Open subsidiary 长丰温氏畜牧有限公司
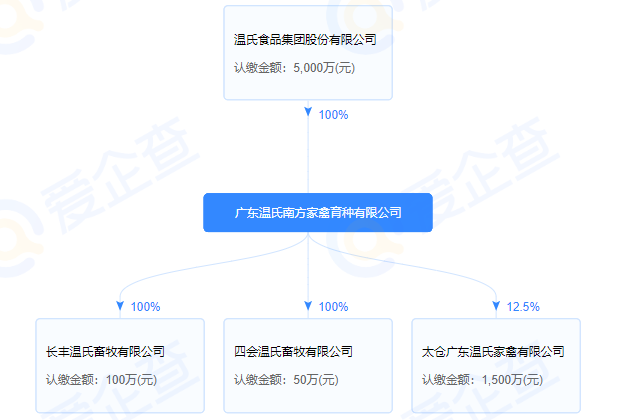This screenshot has height=420, width=622. (x=105, y=352)
